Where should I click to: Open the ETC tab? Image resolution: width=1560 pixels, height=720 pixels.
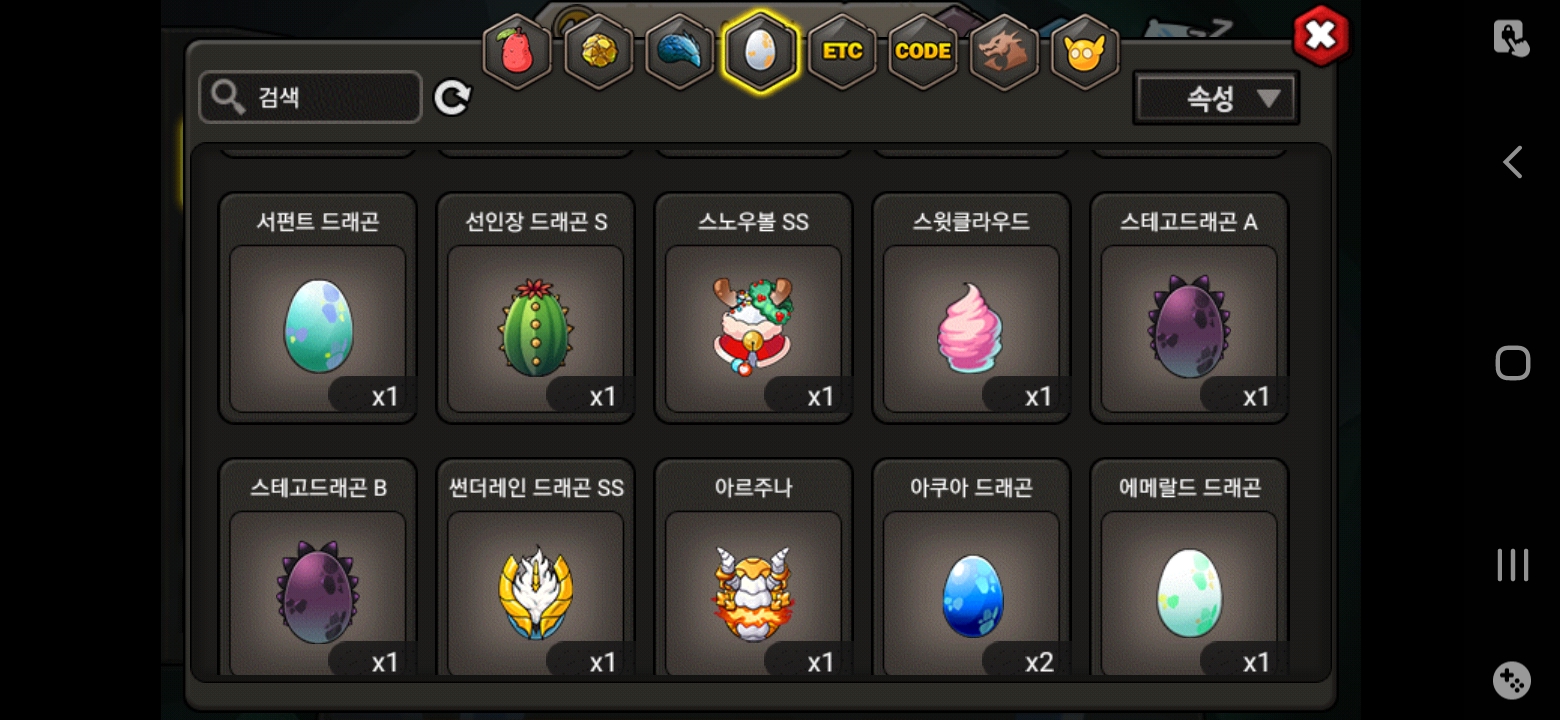tap(842, 52)
